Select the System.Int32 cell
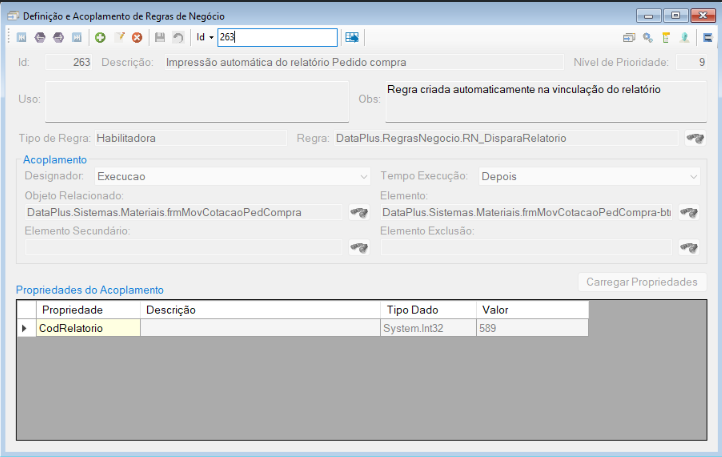Image resolution: width=722 pixels, height=457 pixels. point(429,328)
